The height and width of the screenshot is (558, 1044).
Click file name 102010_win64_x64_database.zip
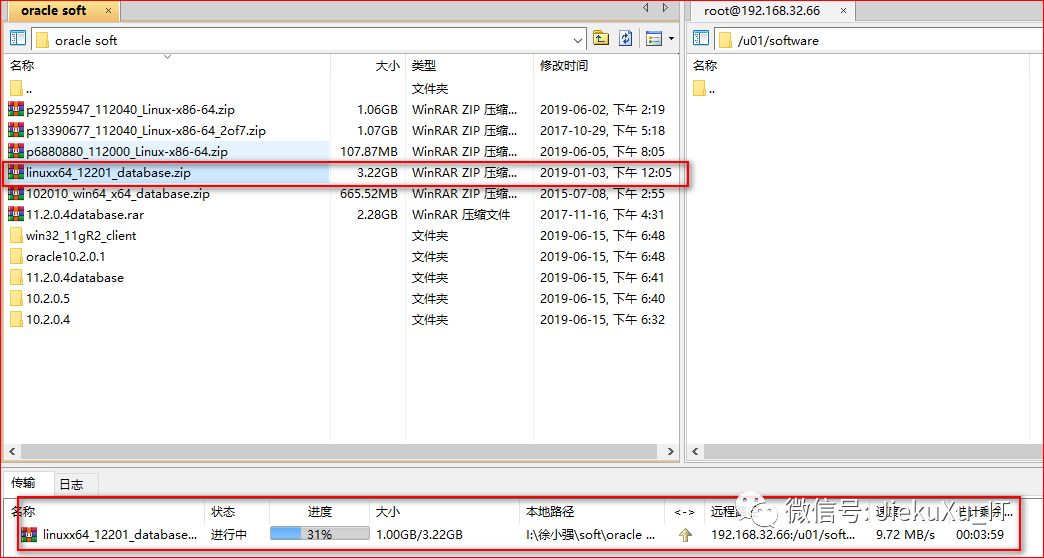(x=118, y=194)
